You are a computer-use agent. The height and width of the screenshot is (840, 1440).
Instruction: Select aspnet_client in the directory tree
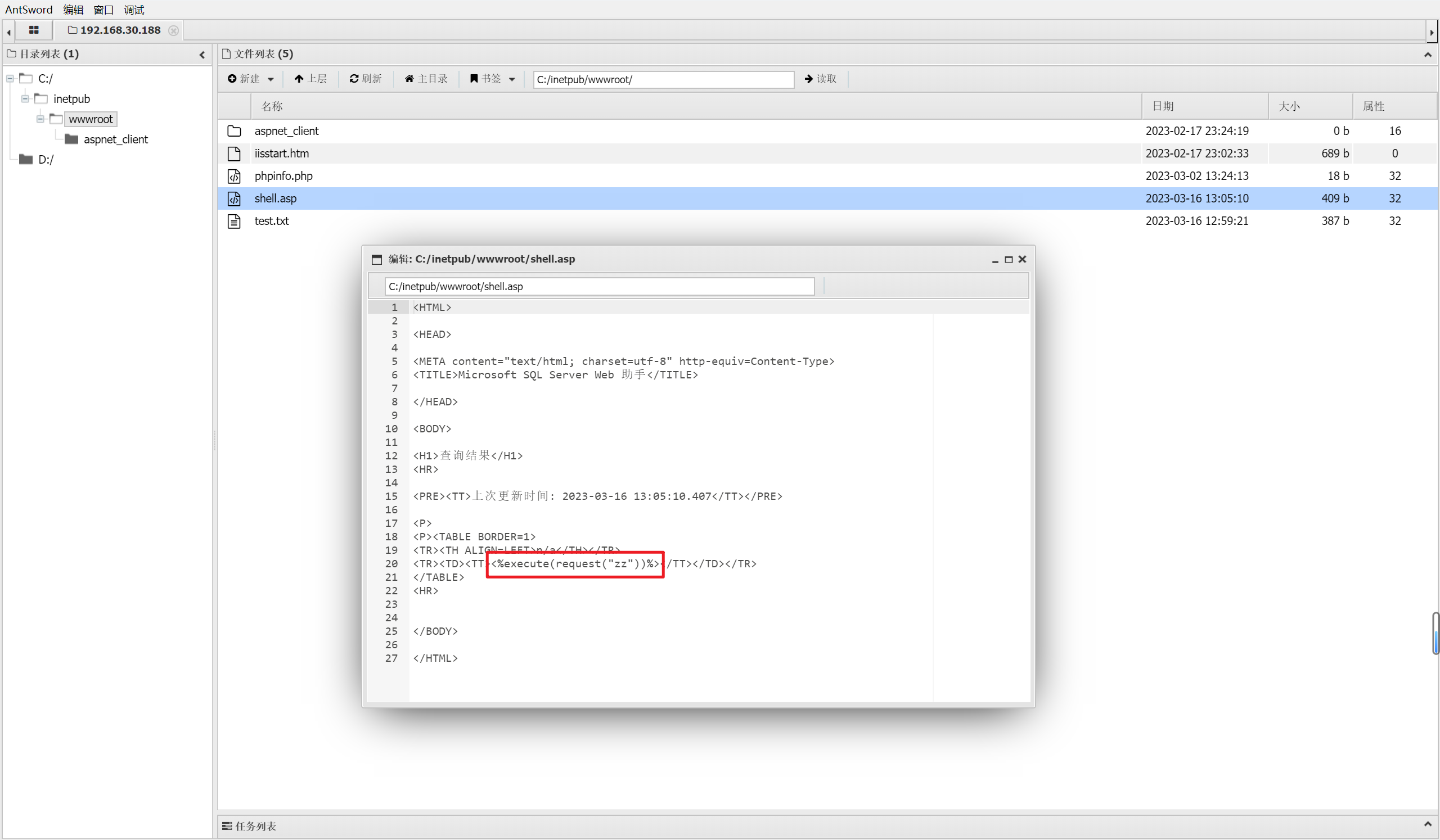[x=116, y=139]
